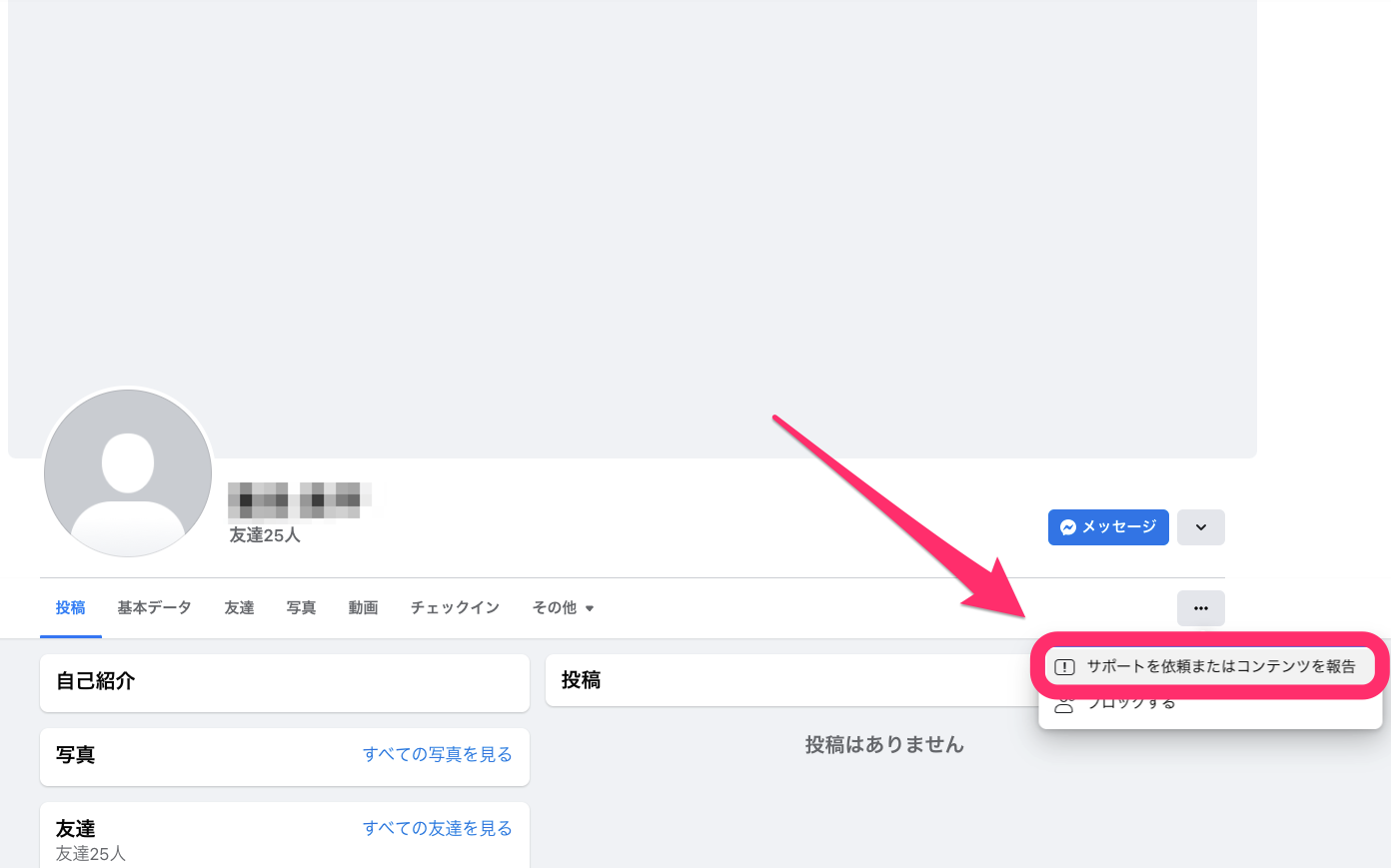Click the Messenger icon on the メッセージ button

[1068, 527]
